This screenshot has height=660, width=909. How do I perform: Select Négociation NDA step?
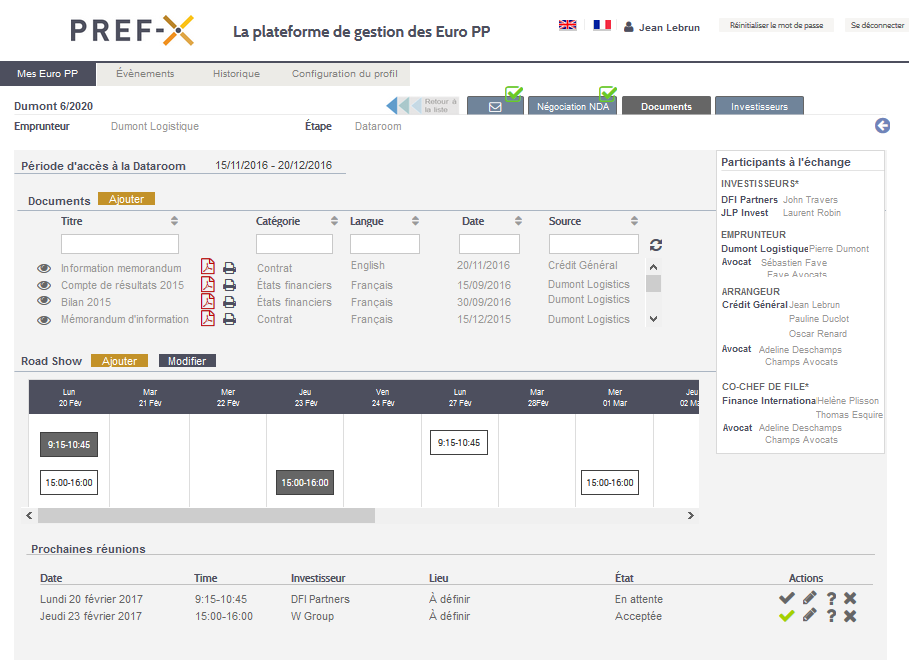573,107
